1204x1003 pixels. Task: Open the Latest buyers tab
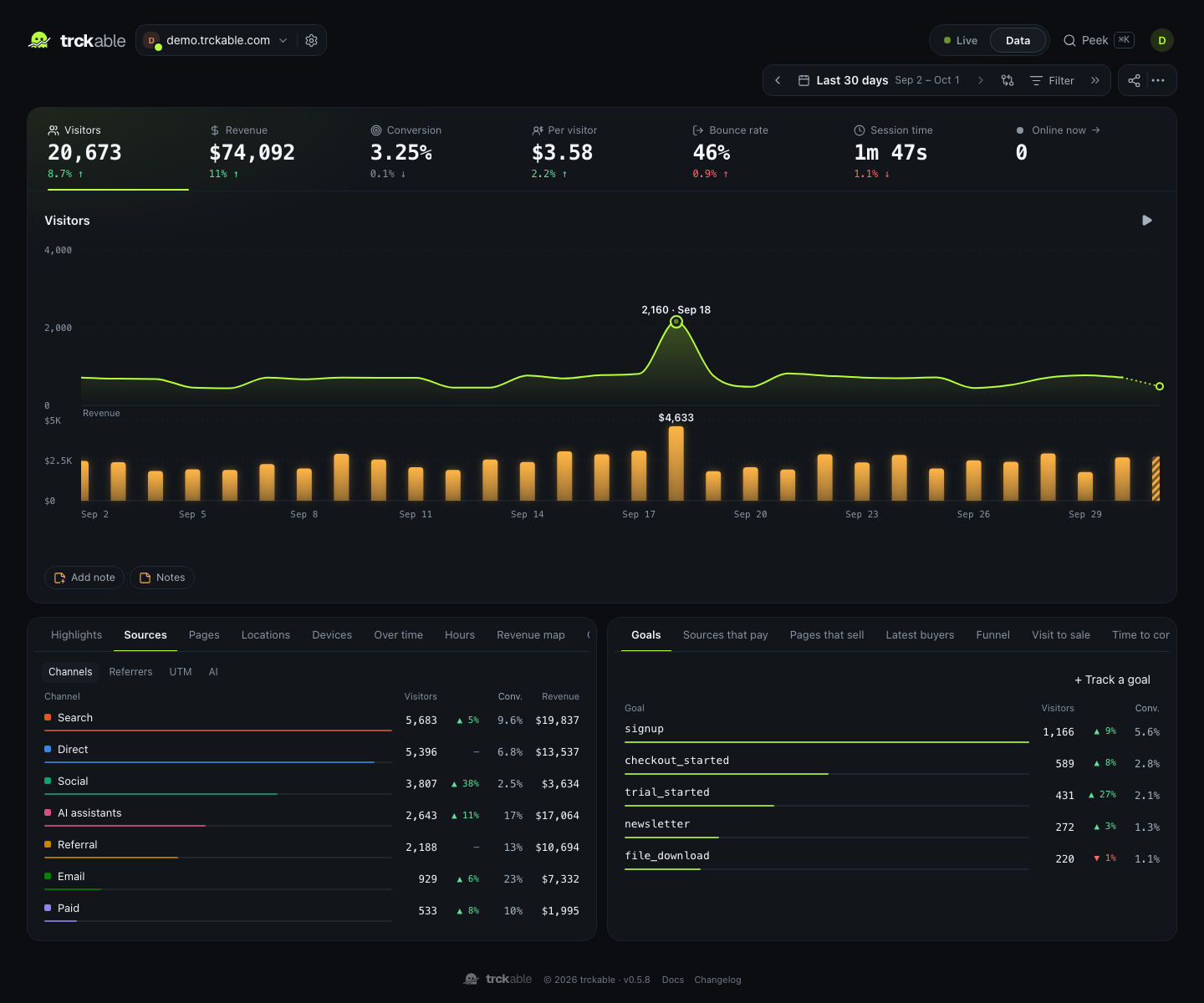tap(920, 635)
